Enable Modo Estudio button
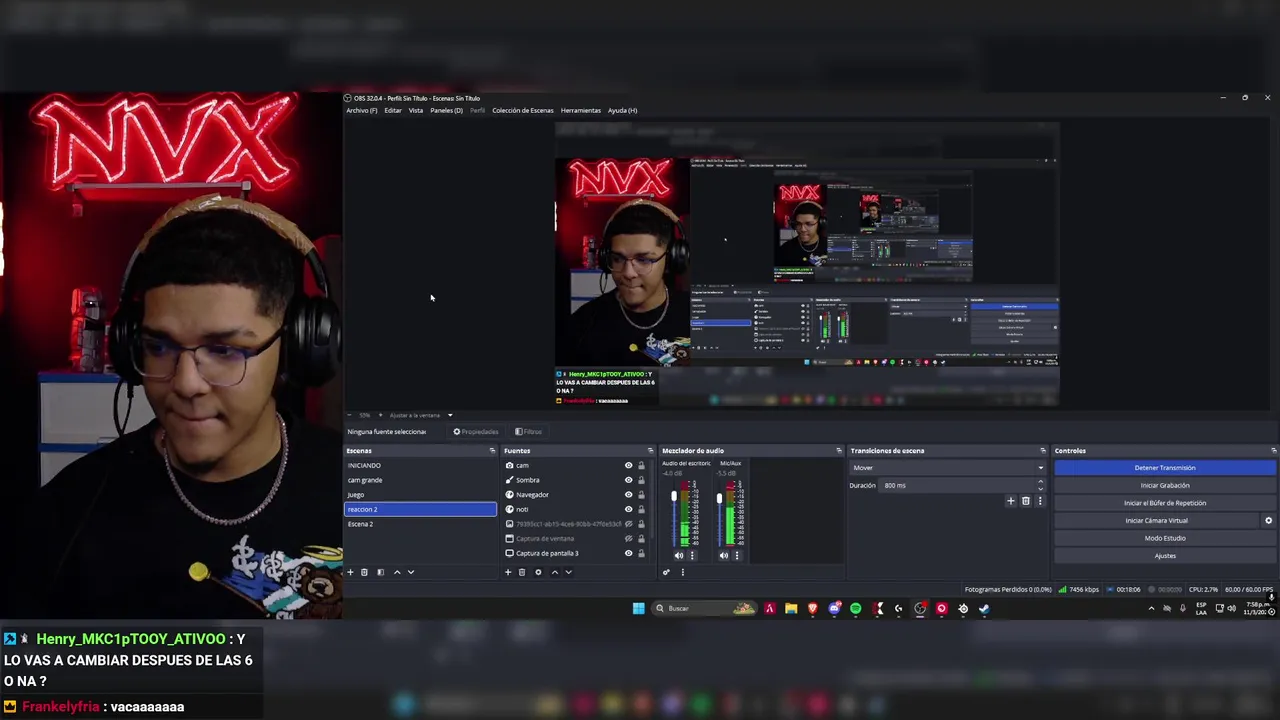The image size is (1280, 720). 1165,538
